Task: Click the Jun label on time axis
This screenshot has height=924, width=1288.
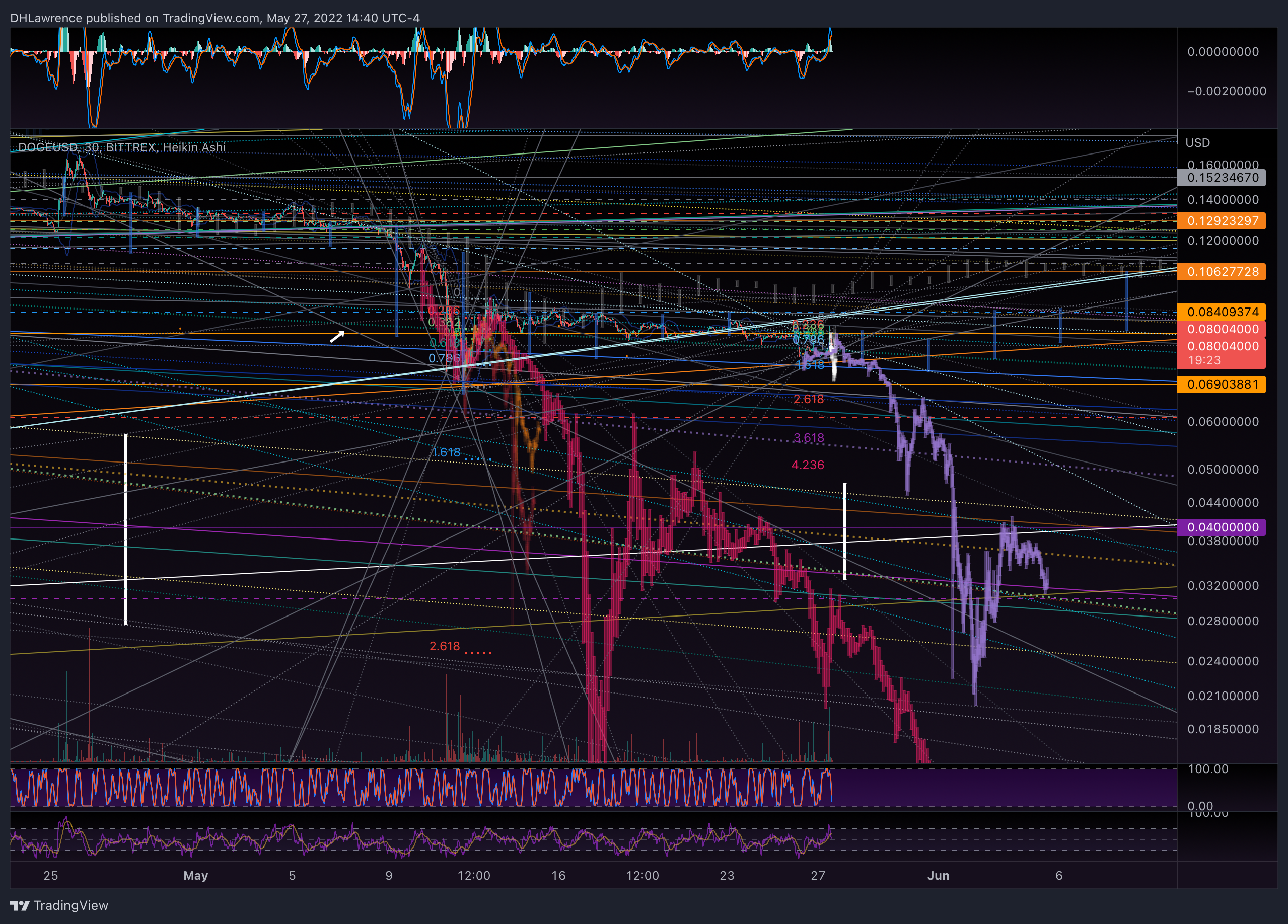Action: [x=939, y=876]
